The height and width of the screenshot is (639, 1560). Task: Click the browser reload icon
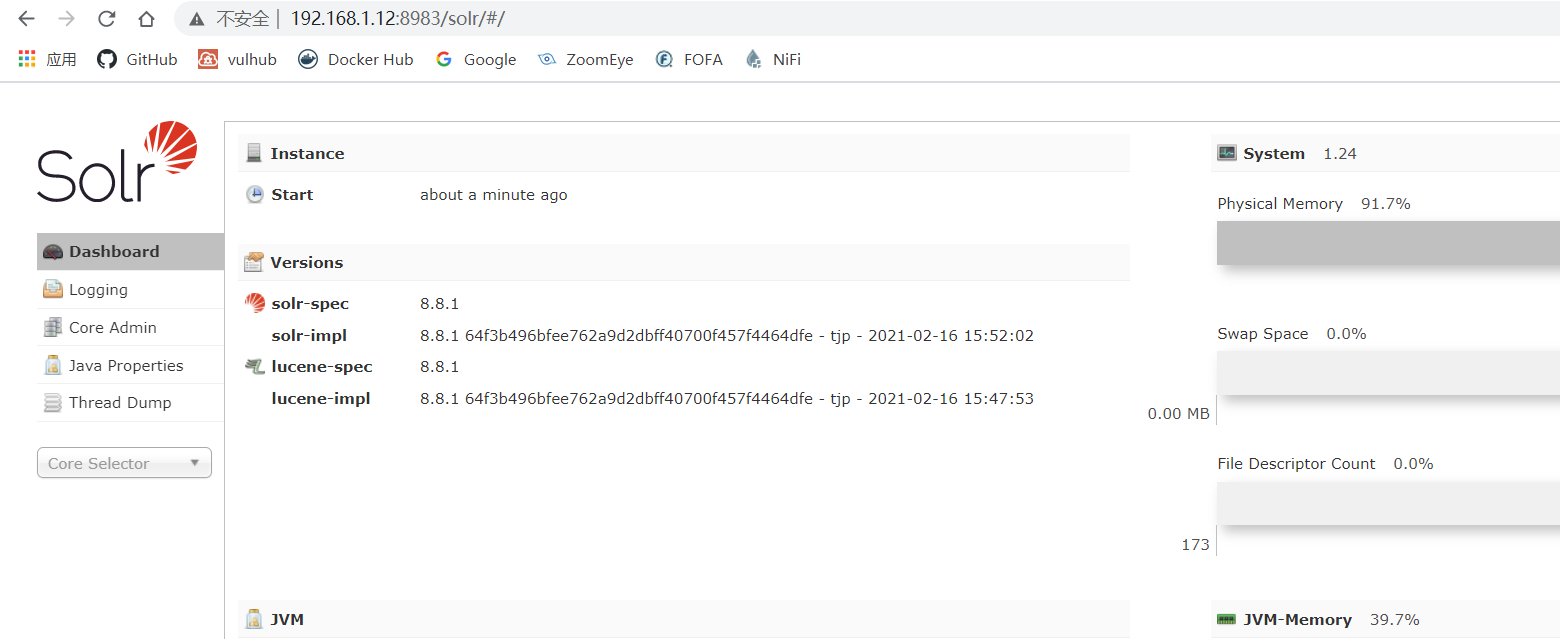106,18
